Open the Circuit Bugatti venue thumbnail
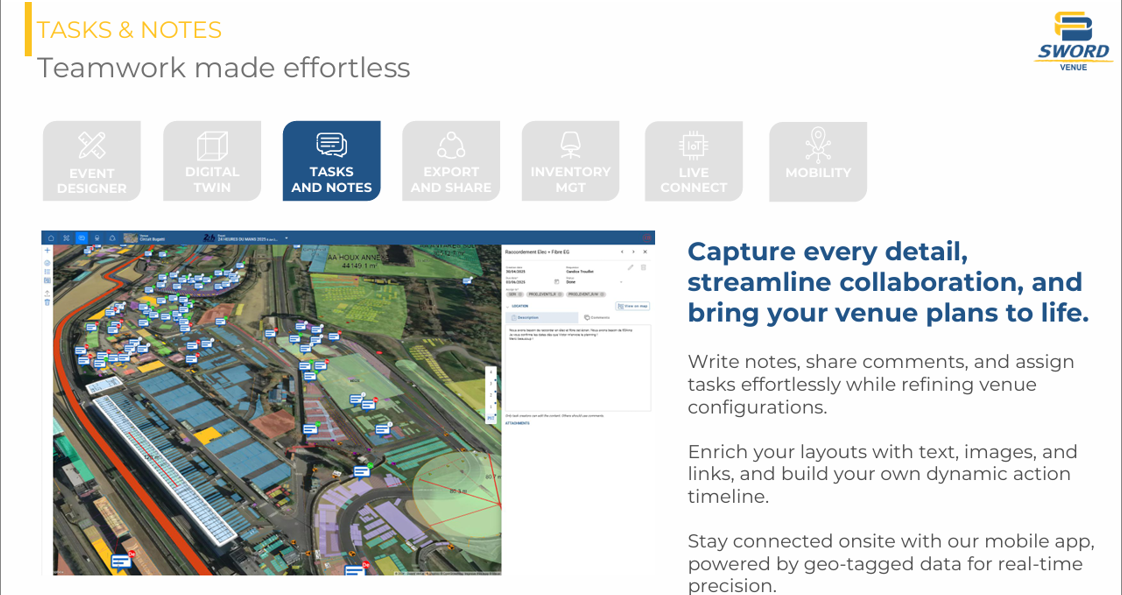The width and height of the screenshot is (1122, 595). pyautogui.click(x=130, y=238)
